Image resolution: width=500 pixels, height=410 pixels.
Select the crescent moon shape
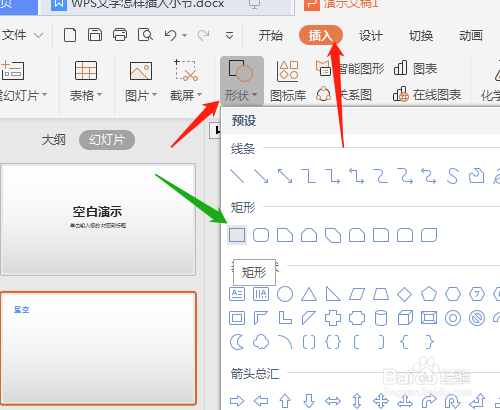click(237, 342)
